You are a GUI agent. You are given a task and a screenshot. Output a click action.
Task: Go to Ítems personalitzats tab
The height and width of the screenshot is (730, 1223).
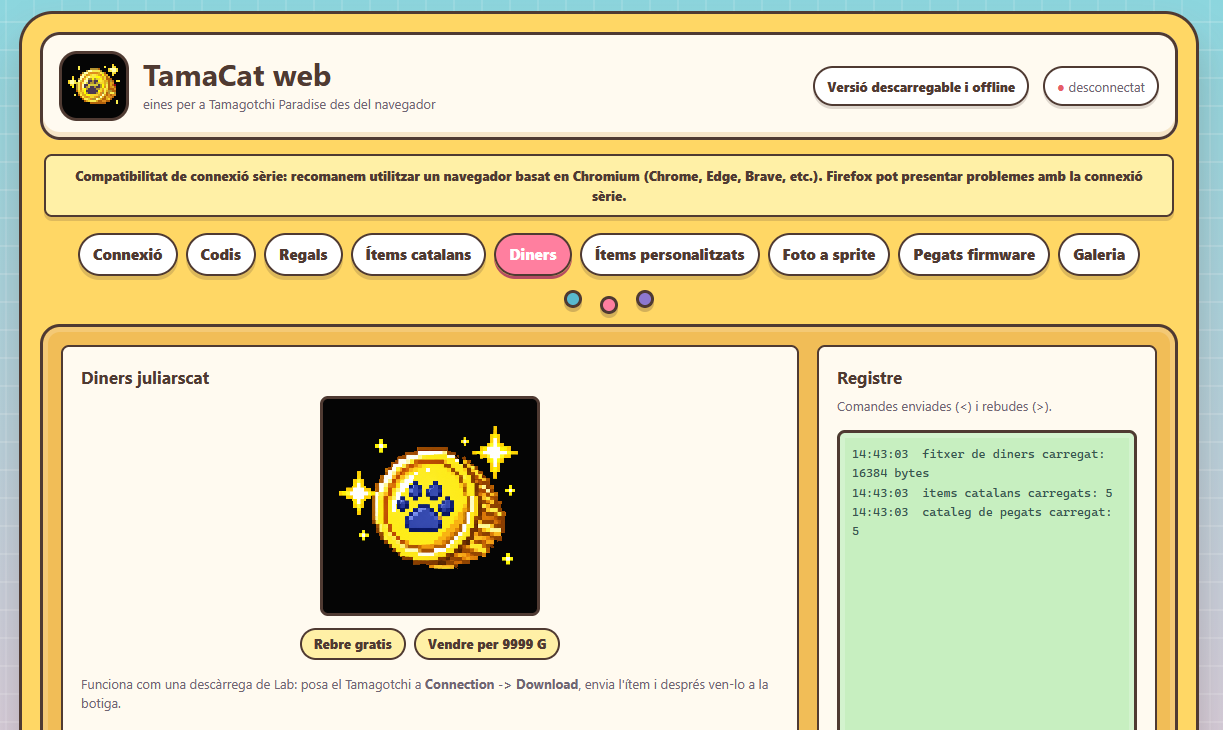pyautogui.click(x=670, y=254)
